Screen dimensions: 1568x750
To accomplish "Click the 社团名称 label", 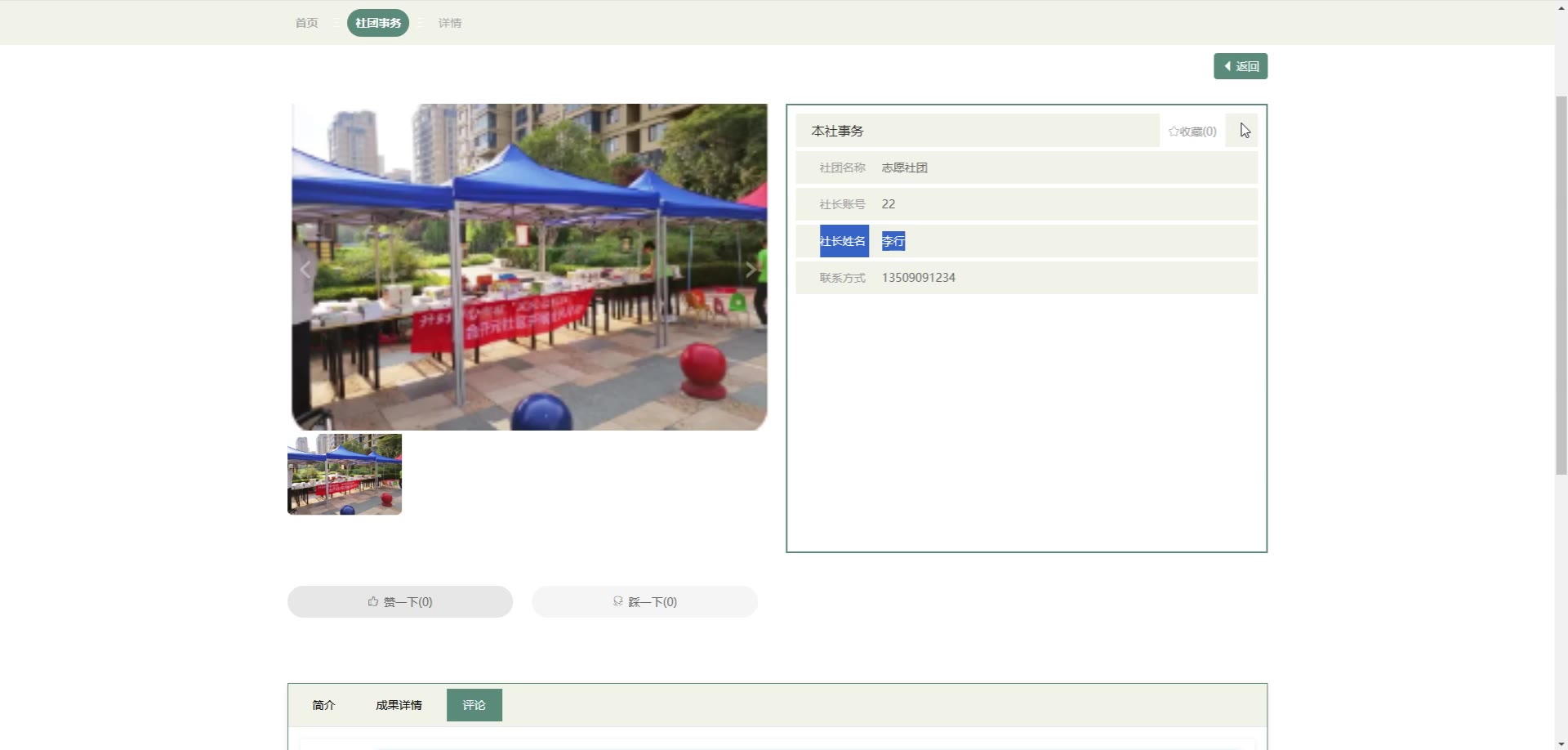I will point(843,167).
